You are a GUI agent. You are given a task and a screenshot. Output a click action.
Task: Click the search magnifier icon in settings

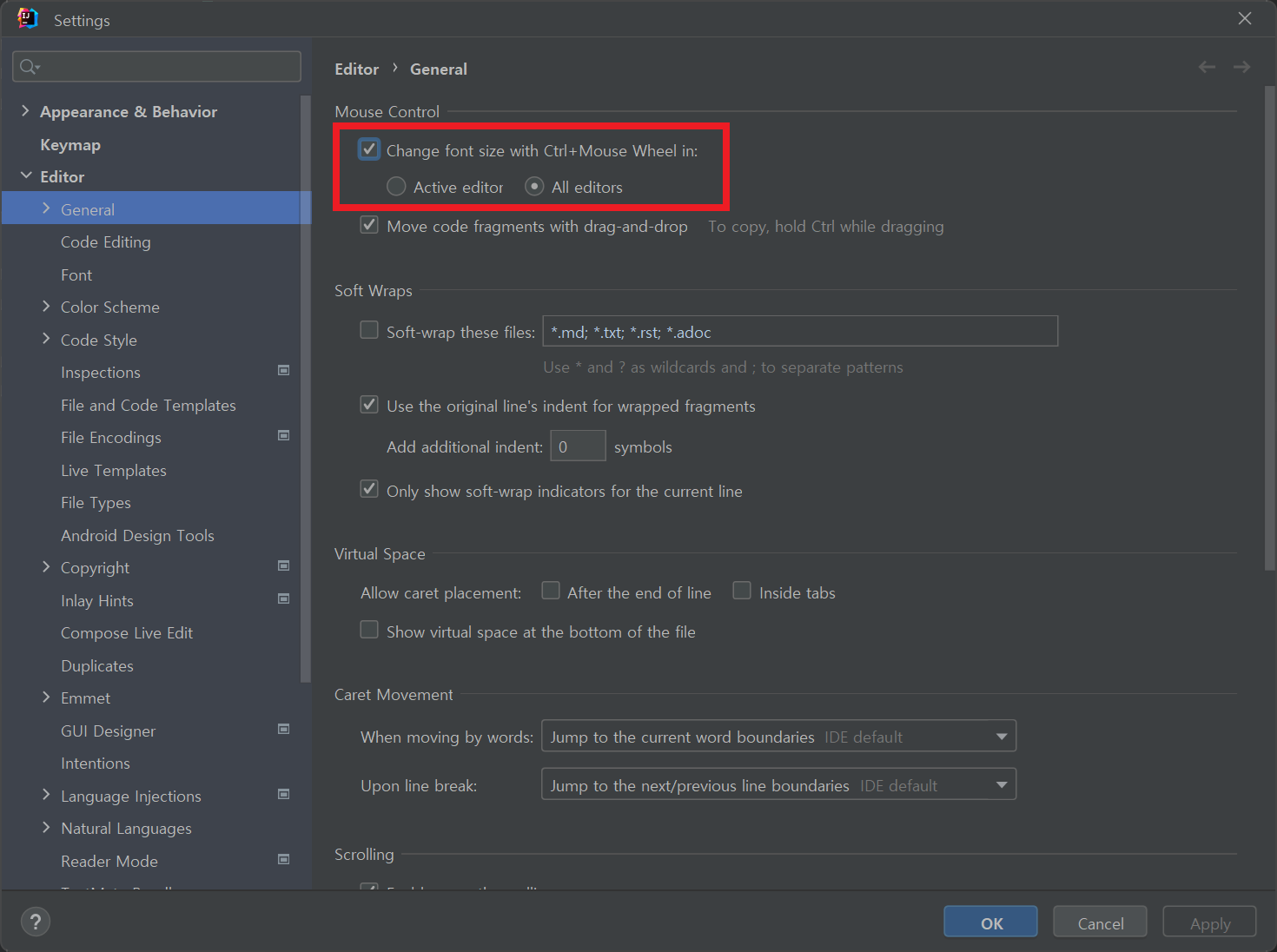pos(29,67)
